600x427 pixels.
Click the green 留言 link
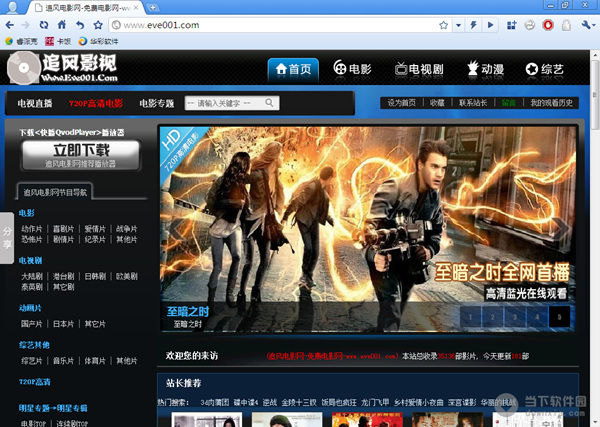[x=509, y=103]
